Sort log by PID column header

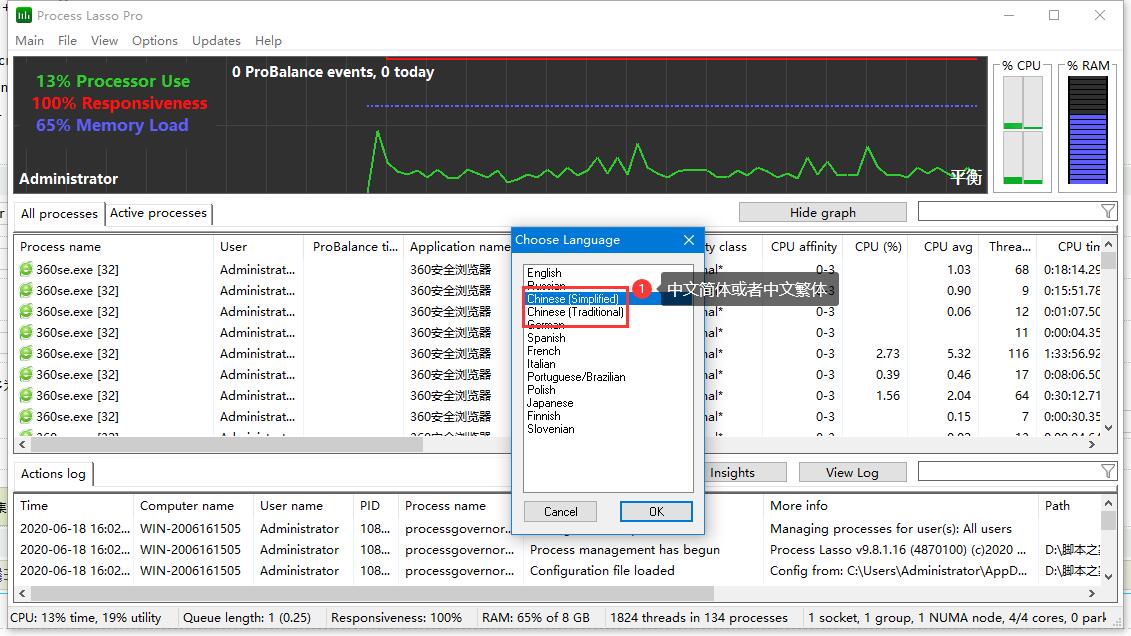pos(377,505)
